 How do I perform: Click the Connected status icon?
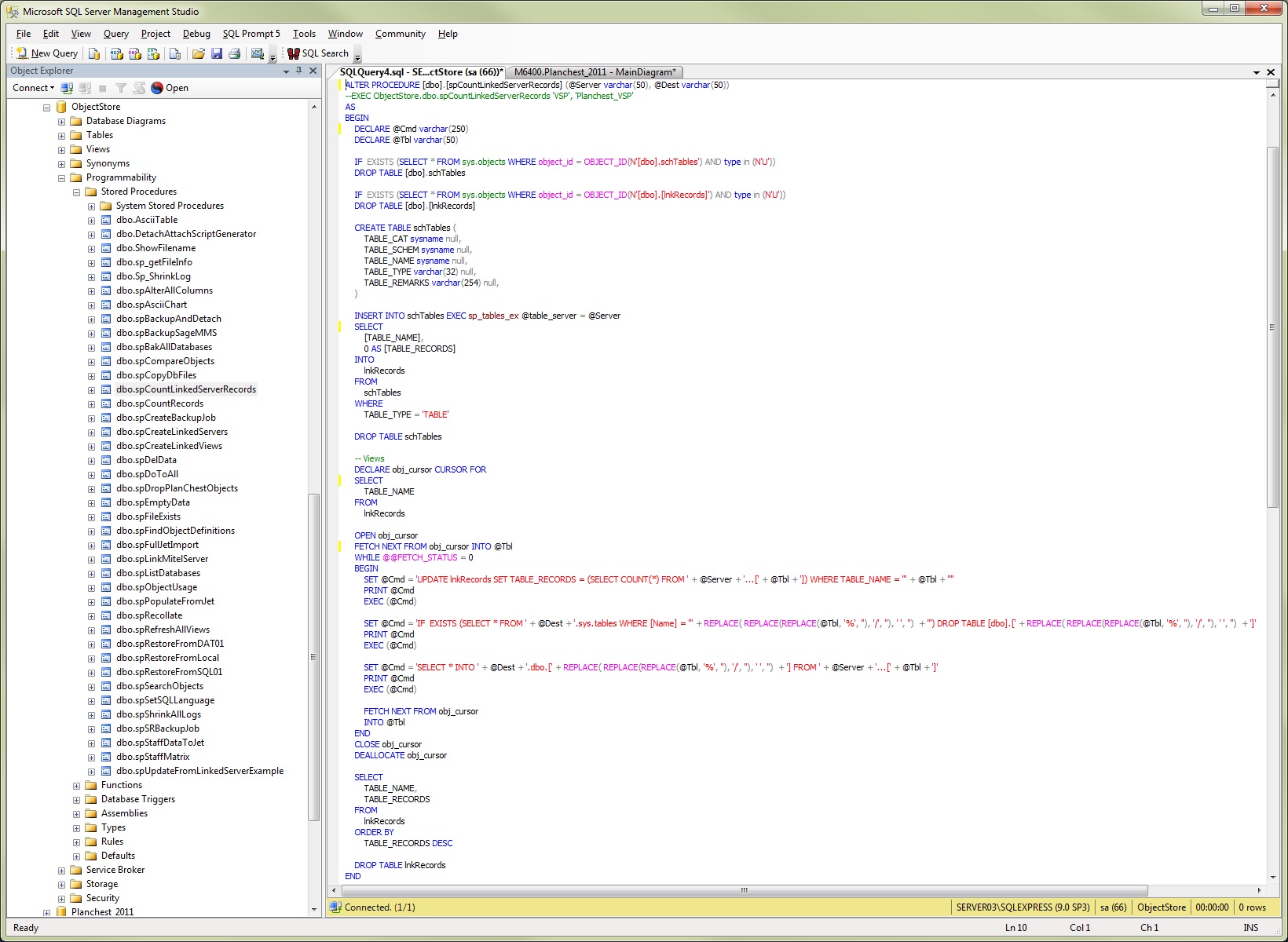point(336,907)
